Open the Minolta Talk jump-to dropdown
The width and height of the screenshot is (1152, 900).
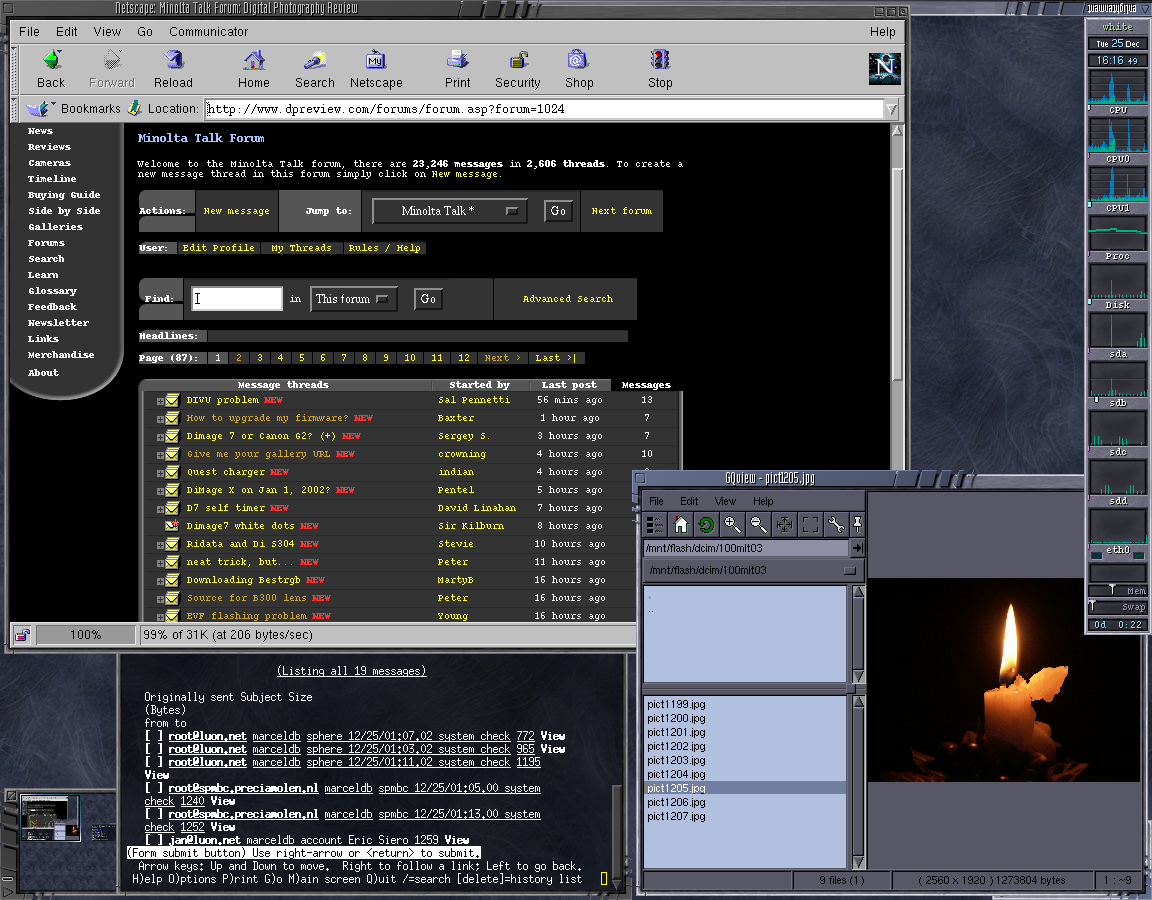click(x=450, y=211)
